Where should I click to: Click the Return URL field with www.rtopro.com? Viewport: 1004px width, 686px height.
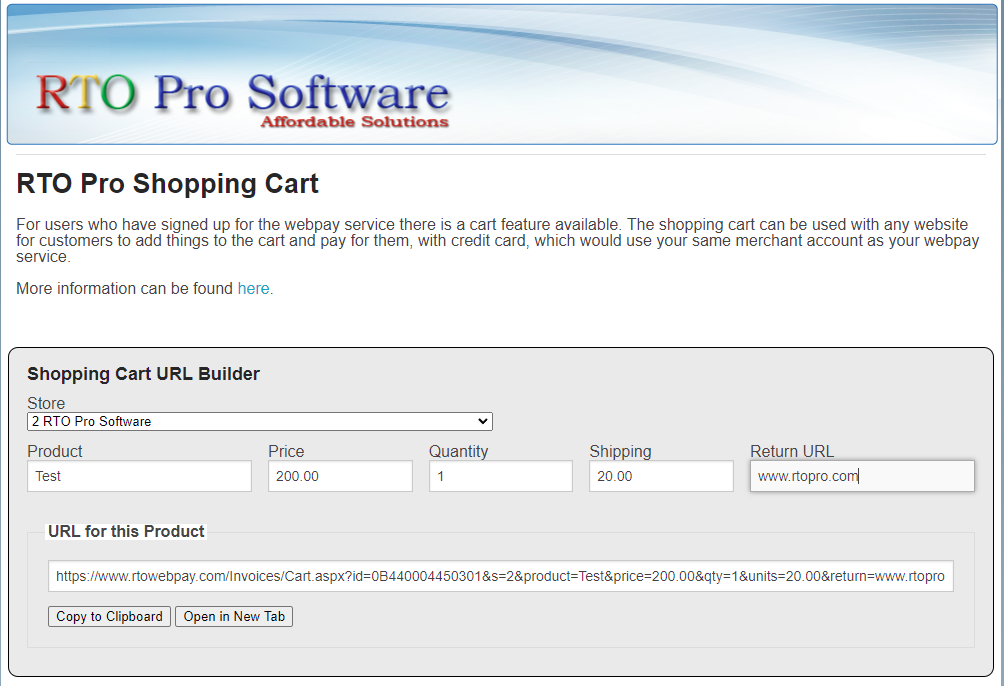[x=861, y=476]
